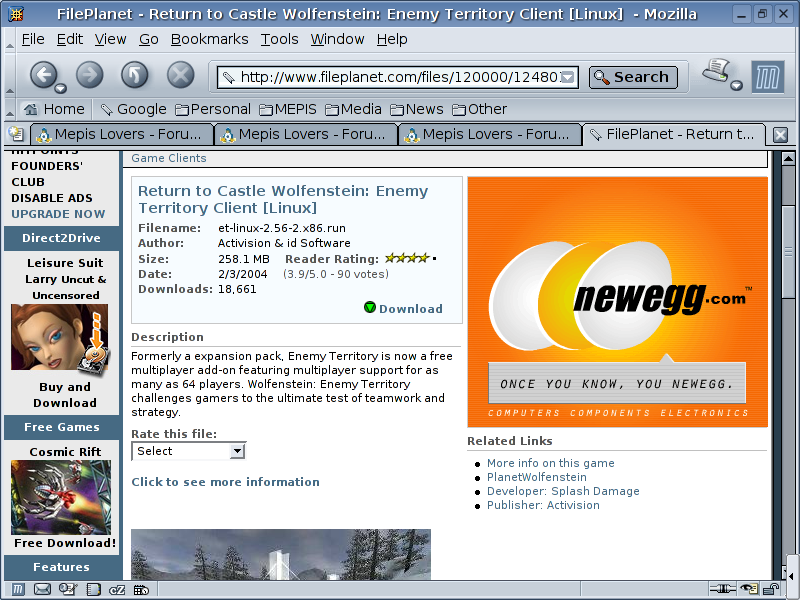Click the Print icon in toolbar
Image resolution: width=800 pixels, height=600 pixels.
tap(716, 73)
